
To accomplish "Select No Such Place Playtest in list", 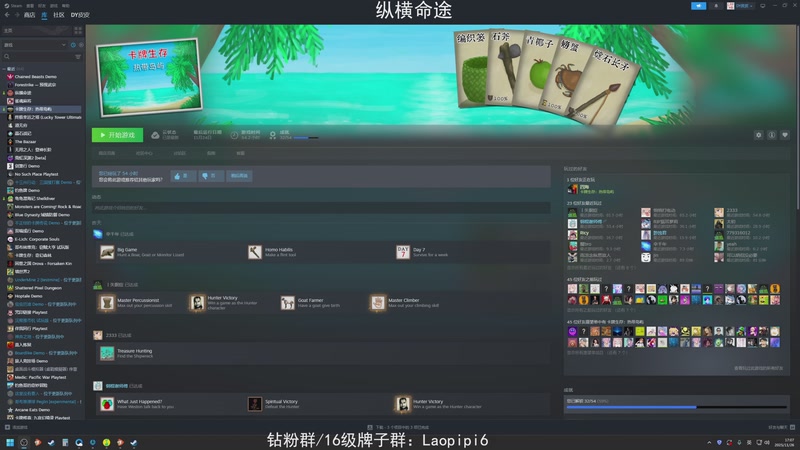I will pyautogui.click(x=36, y=174).
